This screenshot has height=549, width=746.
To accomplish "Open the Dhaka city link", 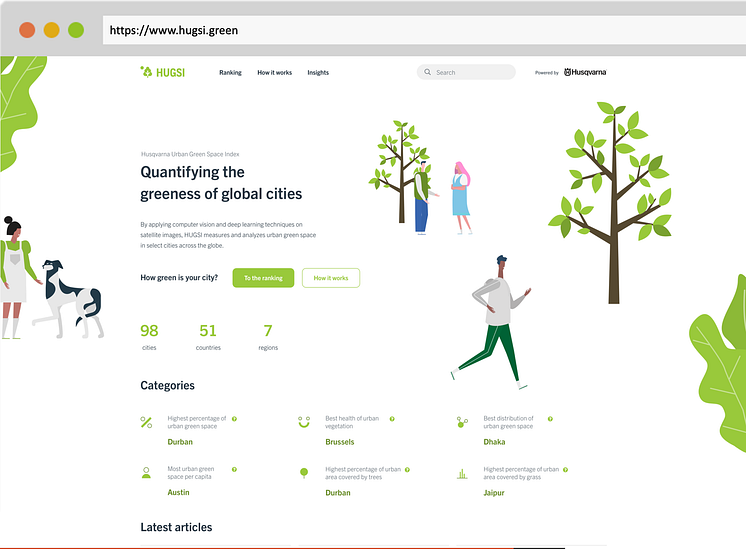I will 494,442.
